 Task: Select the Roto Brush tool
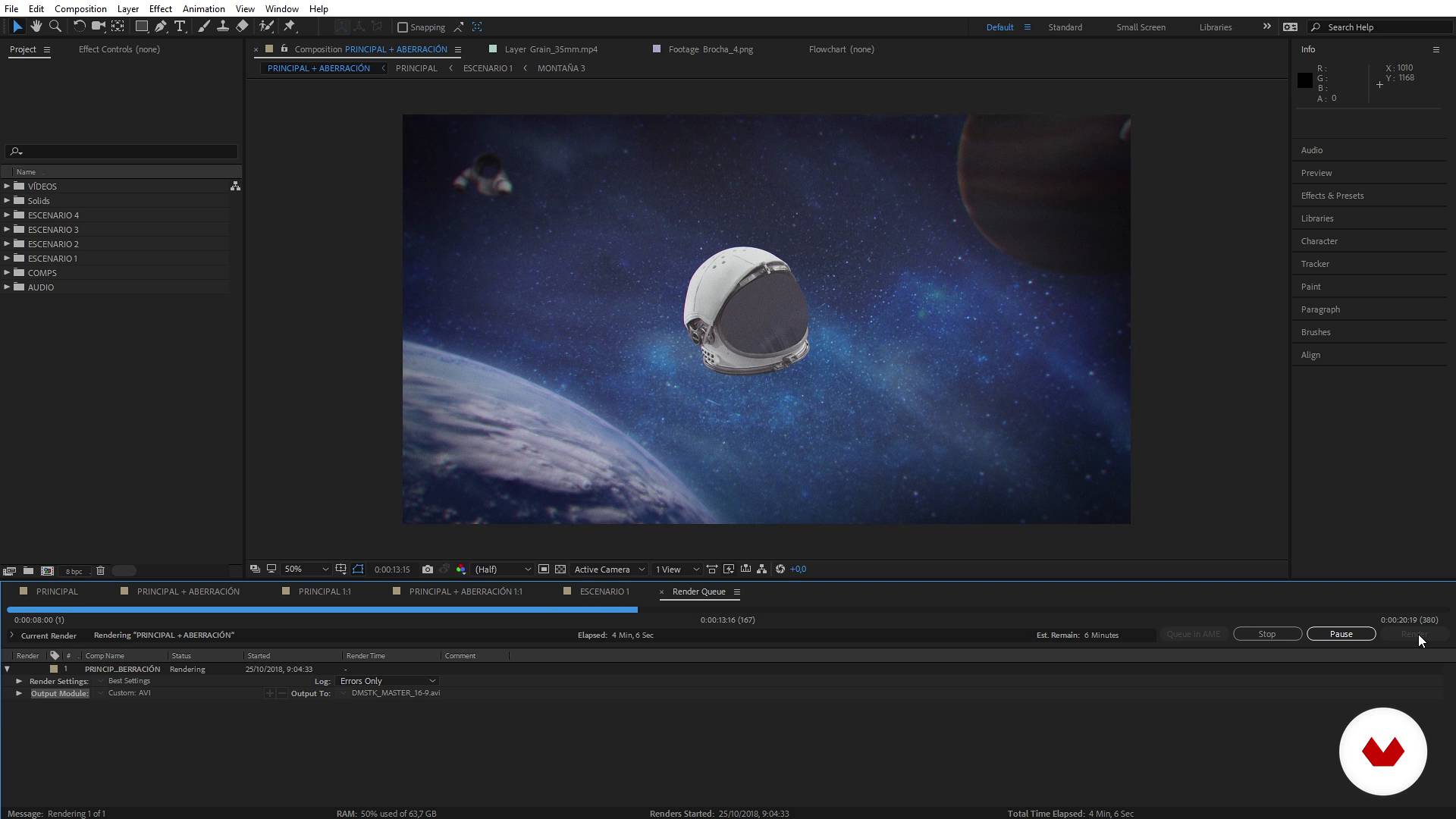pyautogui.click(x=266, y=27)
